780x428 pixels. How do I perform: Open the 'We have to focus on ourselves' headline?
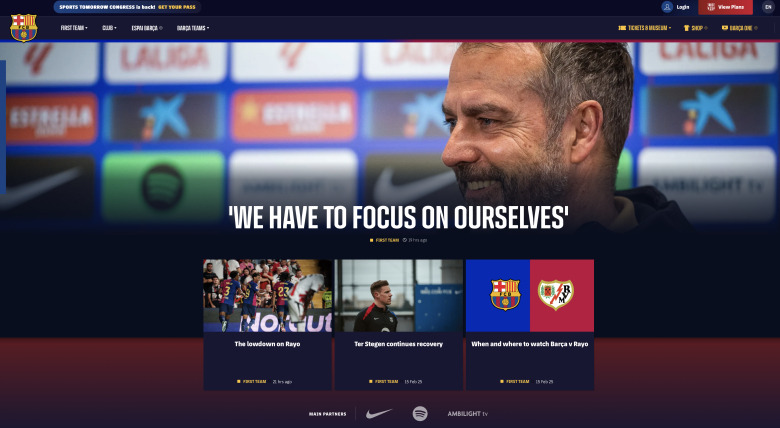click(398, 217)
